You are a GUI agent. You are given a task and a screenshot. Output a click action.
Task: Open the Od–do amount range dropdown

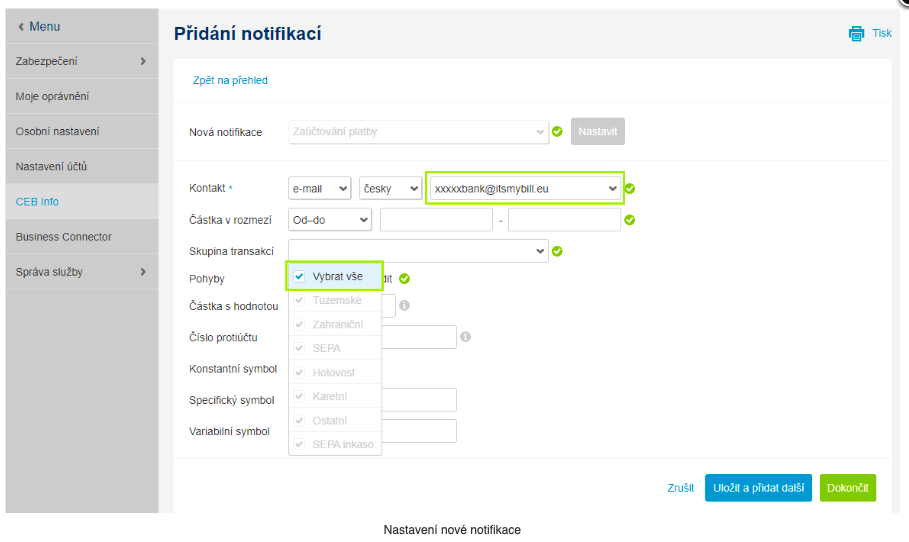[329, 220]
